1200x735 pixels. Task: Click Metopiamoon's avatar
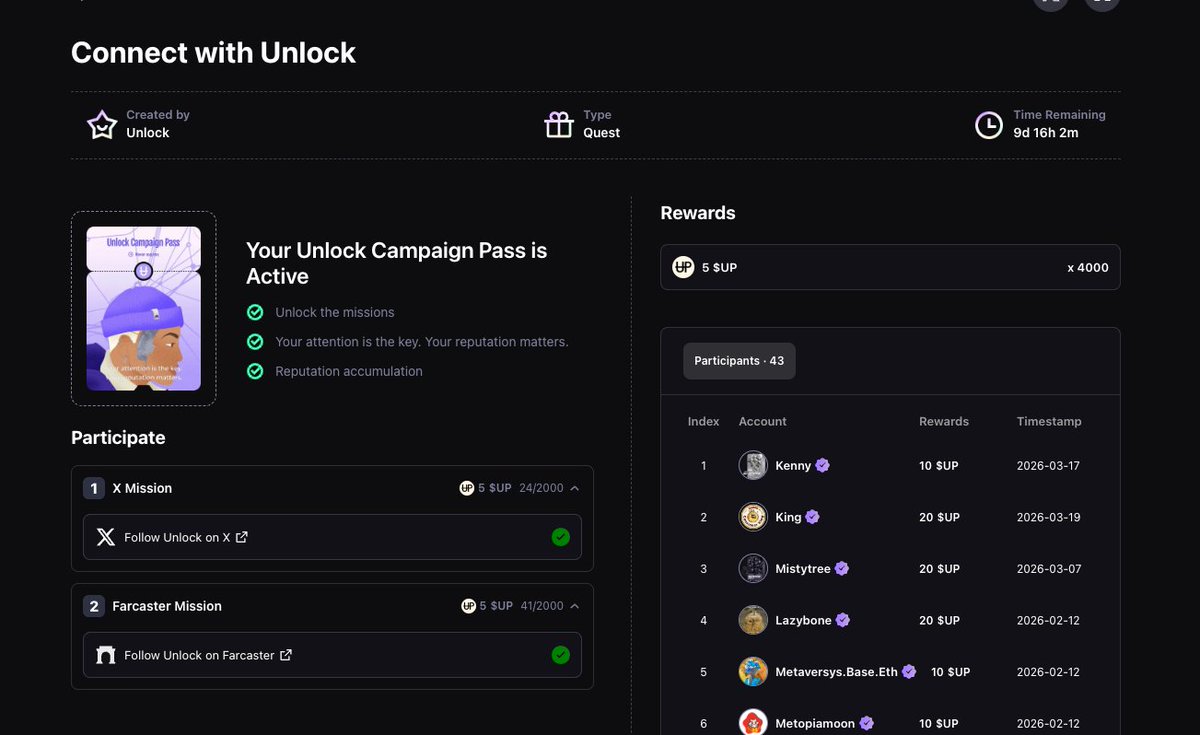(x=753, y=723)
